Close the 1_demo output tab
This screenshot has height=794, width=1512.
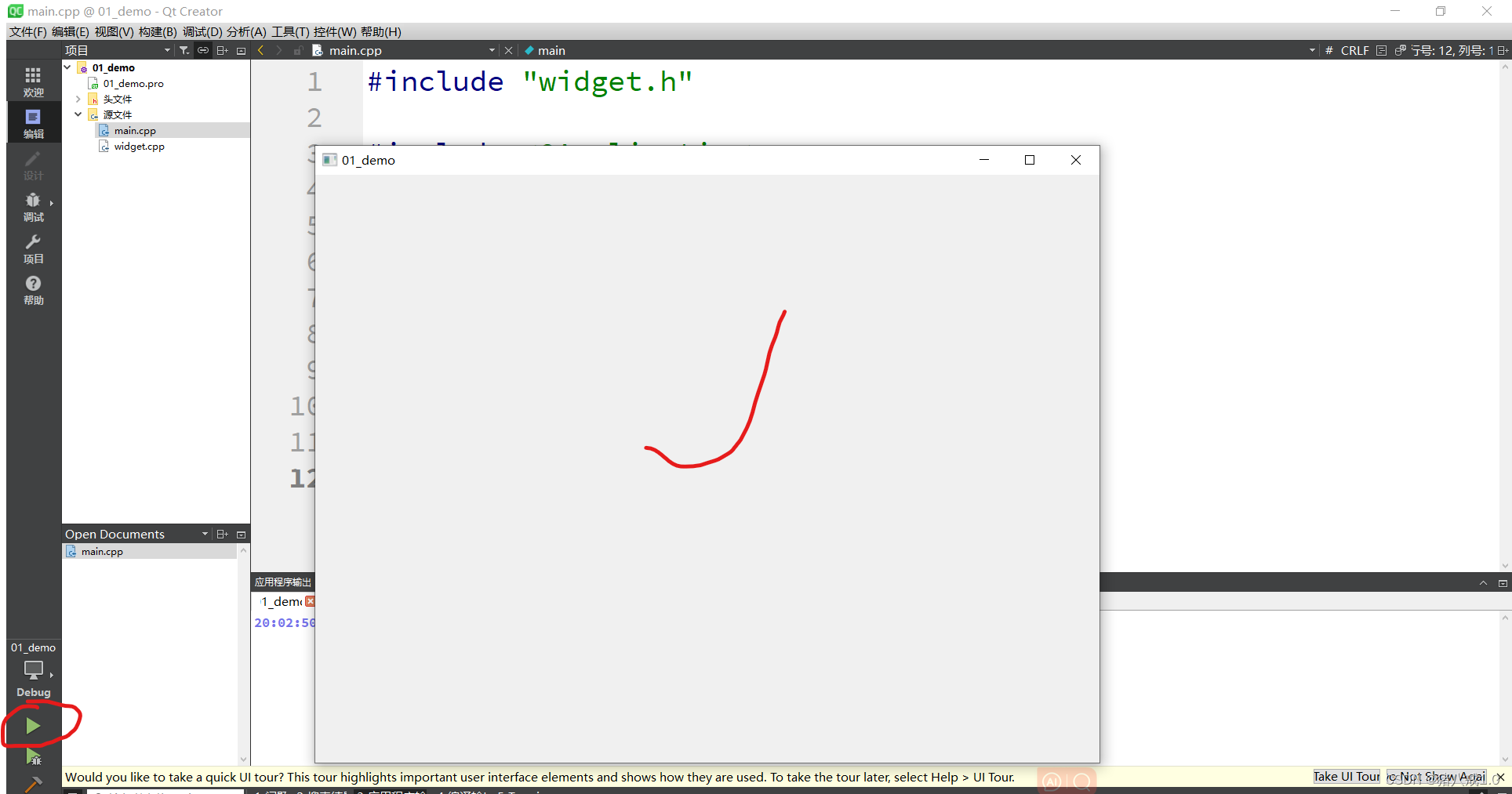(x=310, y=601)
